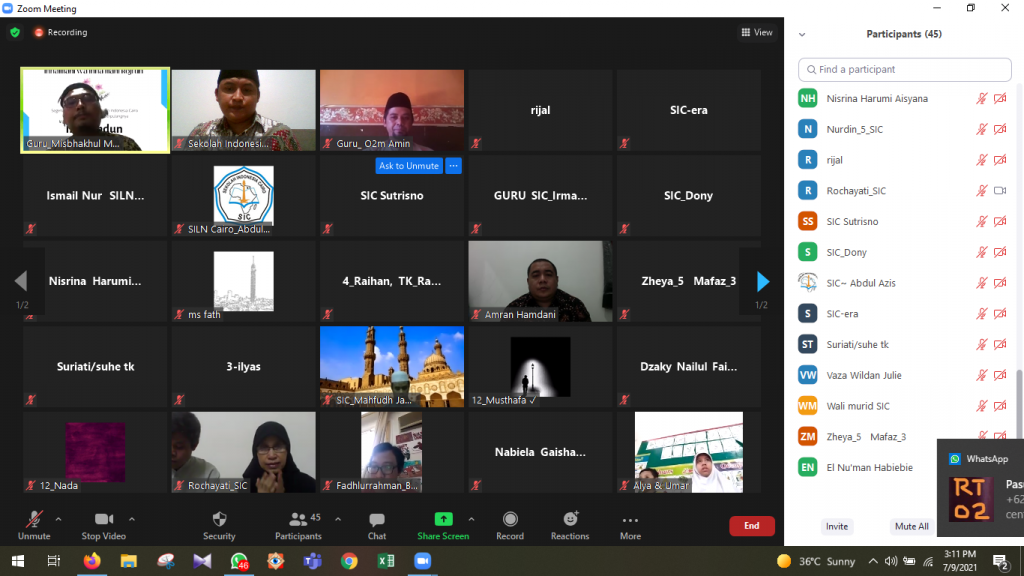
Task: Toggle the Unmute microphone button
Action: pyautogui.click(x=34, y=519)
